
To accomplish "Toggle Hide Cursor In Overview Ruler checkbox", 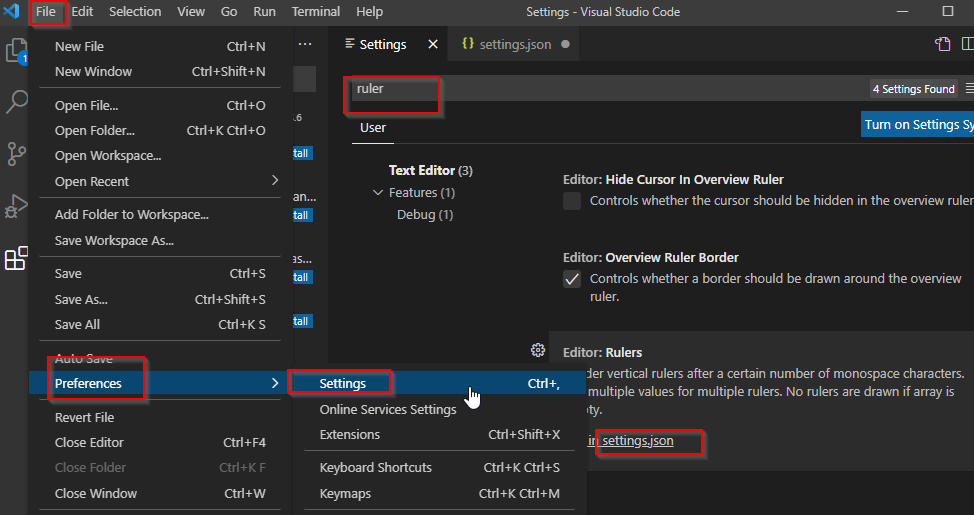I will click(x=571, y=201).
